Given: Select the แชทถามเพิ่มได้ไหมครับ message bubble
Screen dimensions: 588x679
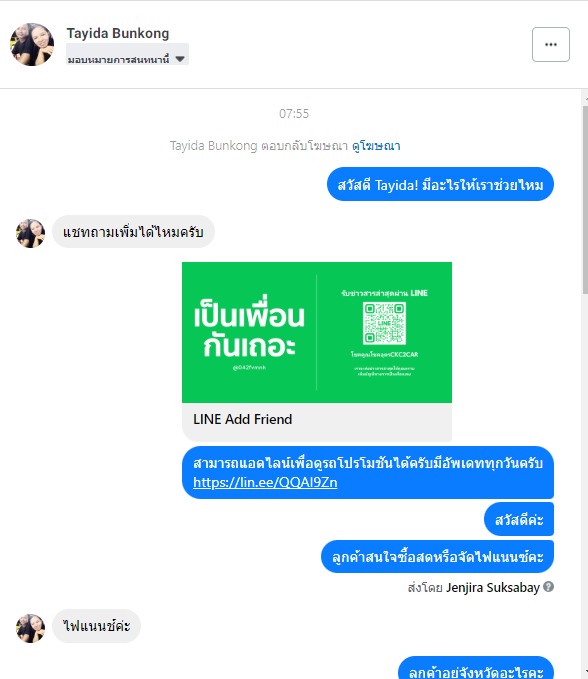Looking at the screenshot, I should (133, 232).
